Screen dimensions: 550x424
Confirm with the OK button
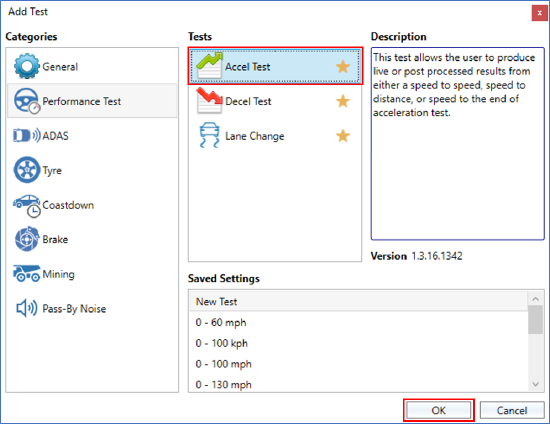coord(438,410)
